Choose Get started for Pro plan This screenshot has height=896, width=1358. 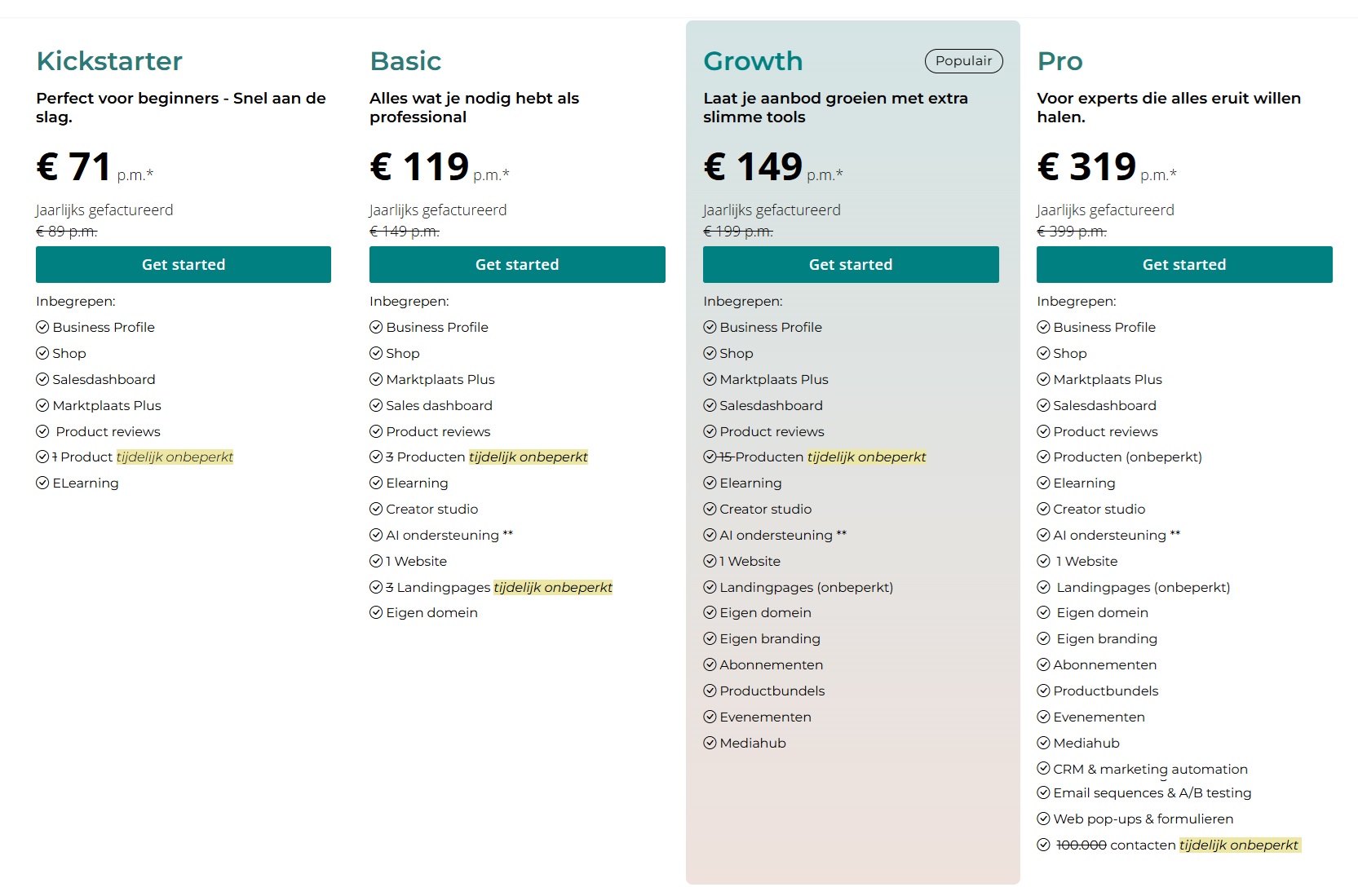[1184, 264]
